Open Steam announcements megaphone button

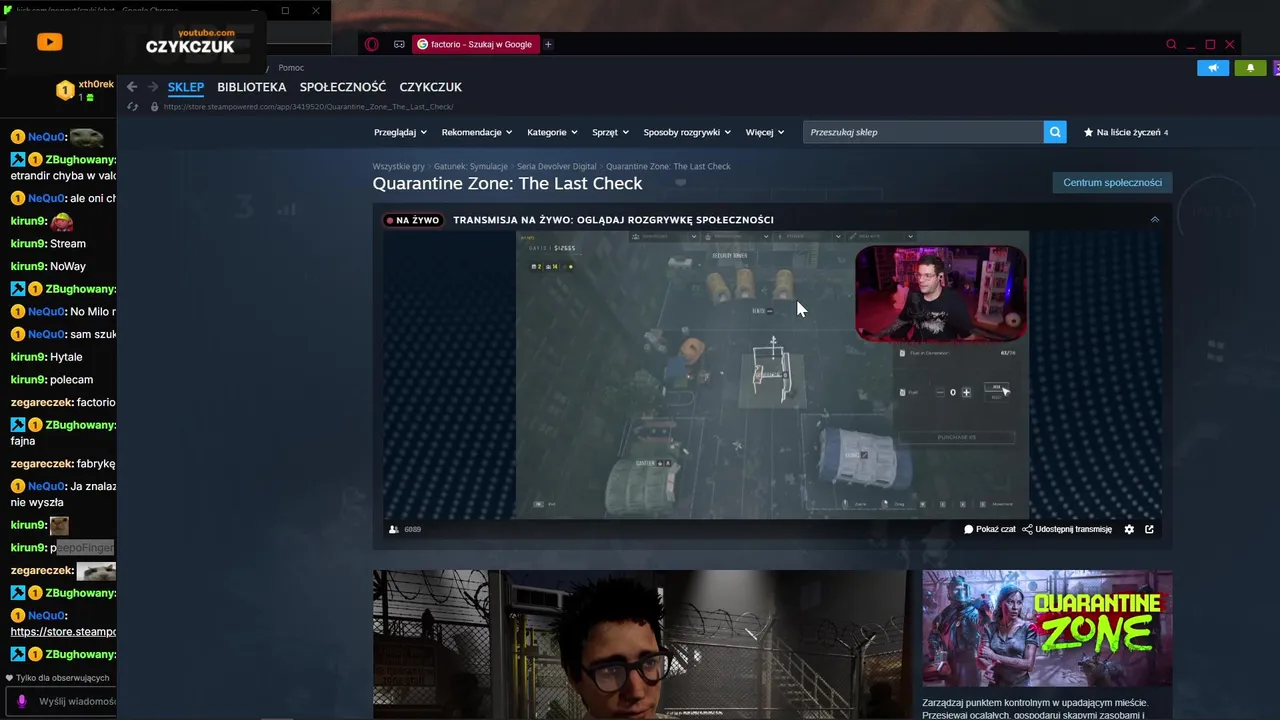pyautogui.click(x=1213, y=68)
